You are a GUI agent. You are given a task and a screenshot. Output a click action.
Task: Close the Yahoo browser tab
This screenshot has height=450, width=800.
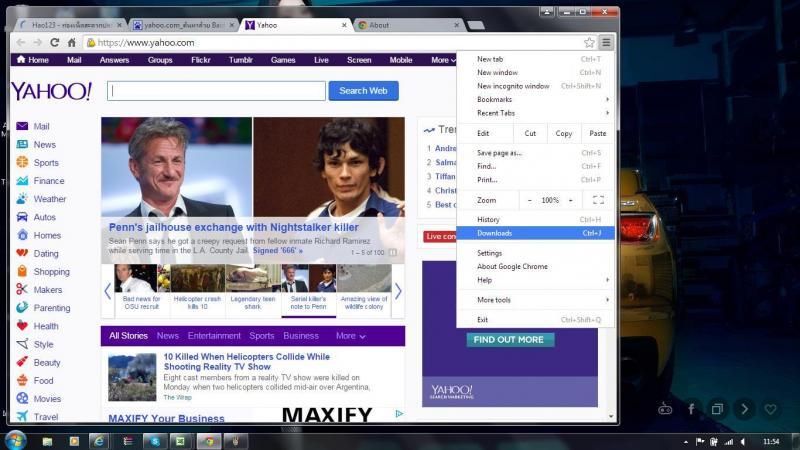tap(344, 25)
